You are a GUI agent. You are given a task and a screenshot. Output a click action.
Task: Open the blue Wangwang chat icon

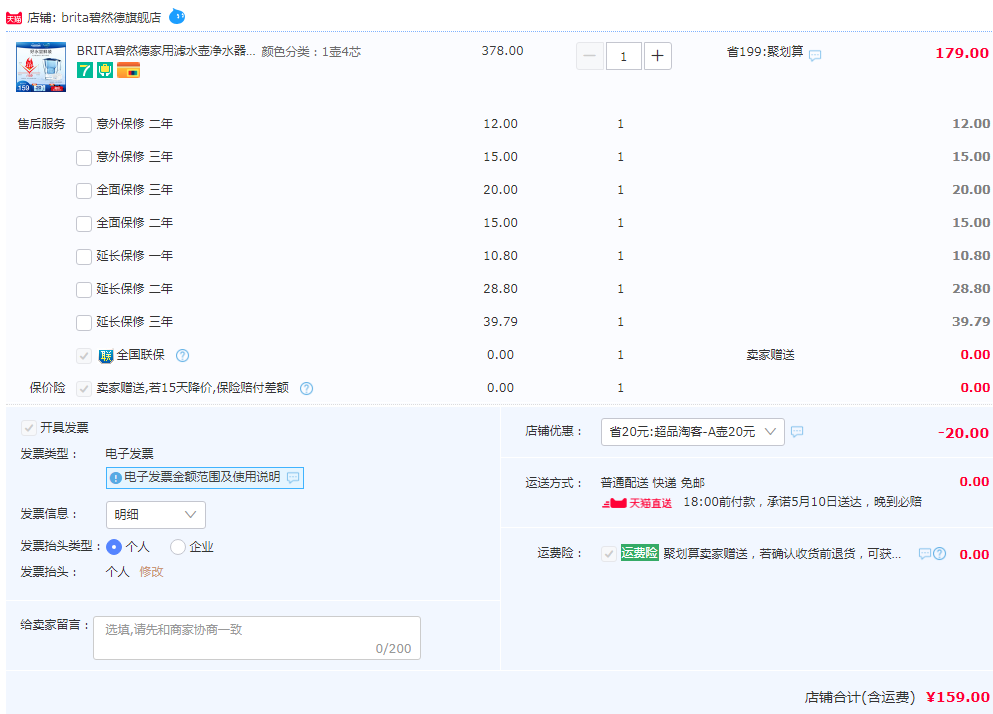(177, 16)
